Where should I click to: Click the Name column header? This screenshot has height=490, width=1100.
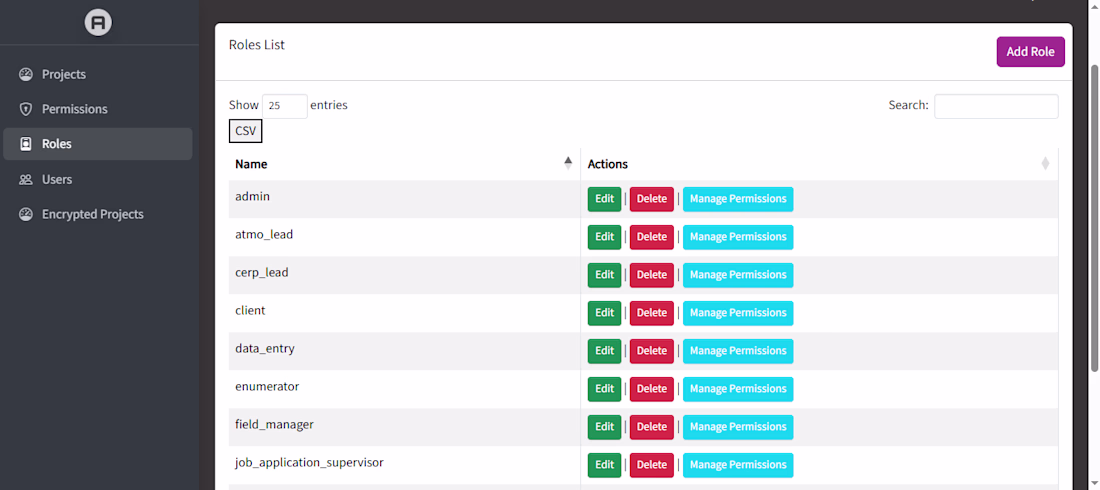coord(404,164)
